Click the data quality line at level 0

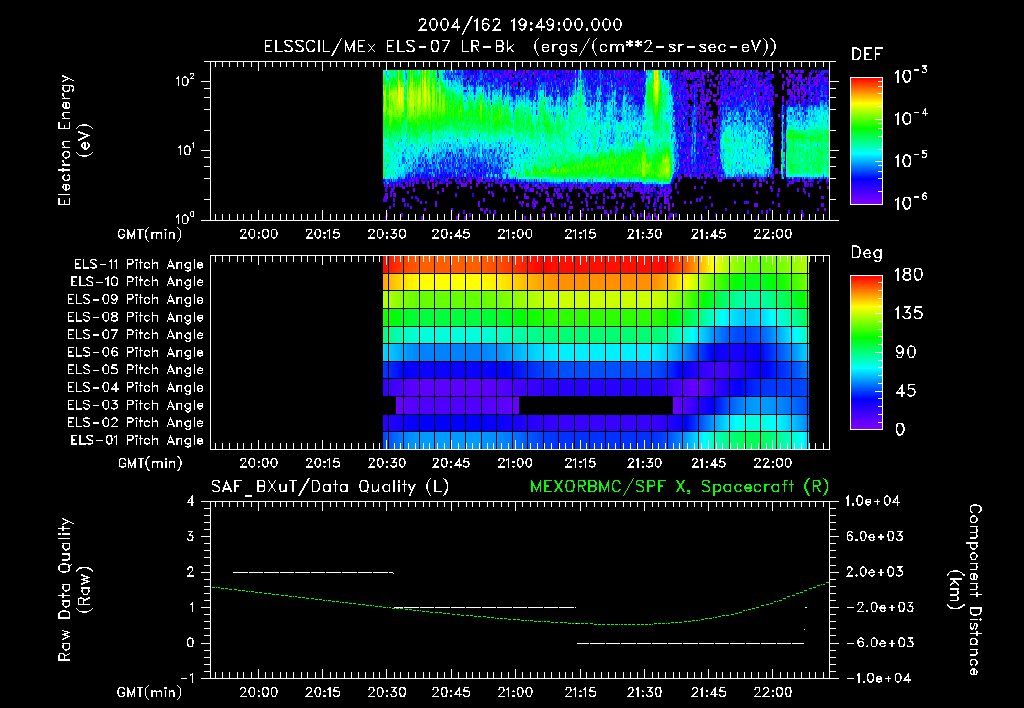coord(690,643)
